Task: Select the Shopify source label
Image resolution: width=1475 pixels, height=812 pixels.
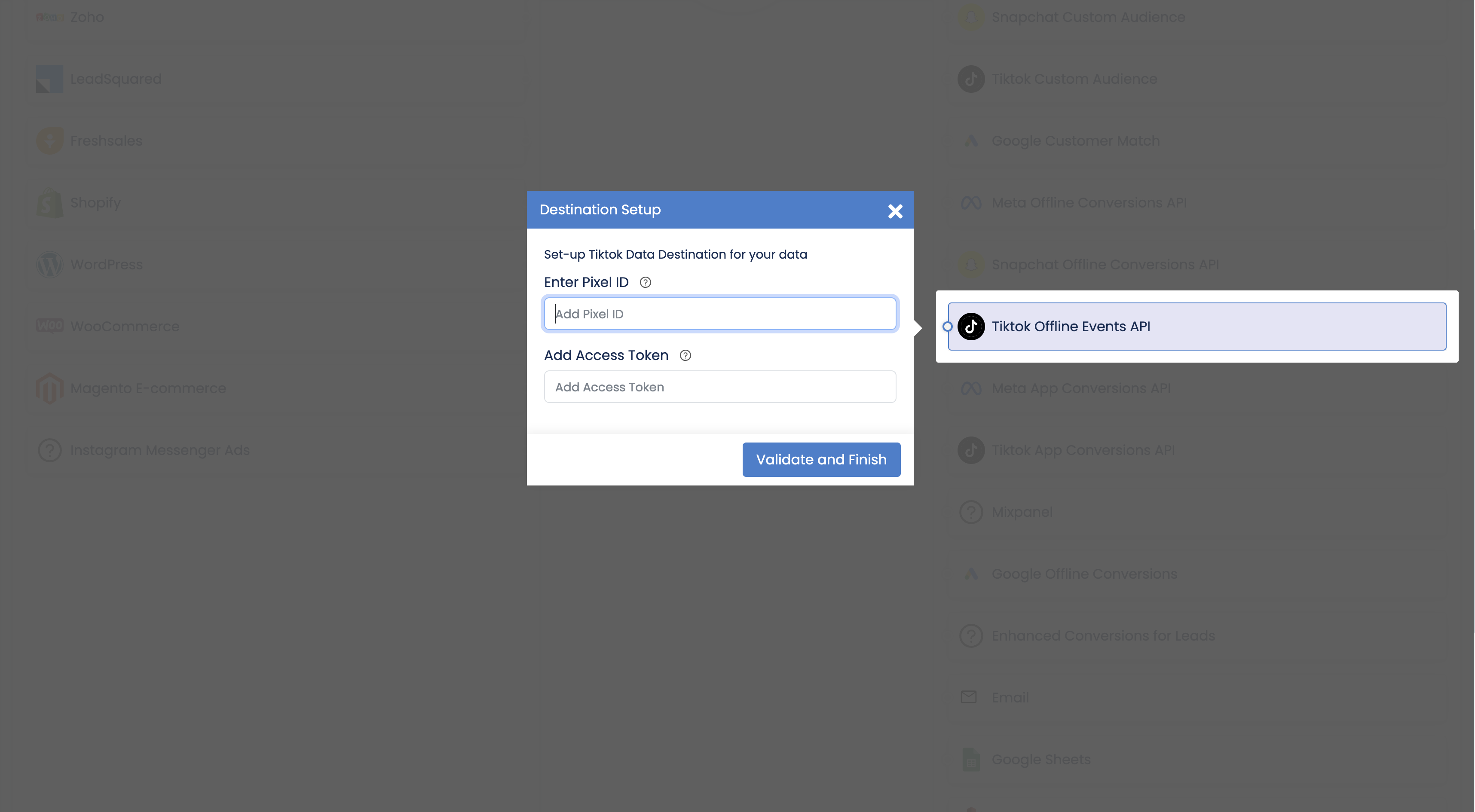Action: pos(95,203)
